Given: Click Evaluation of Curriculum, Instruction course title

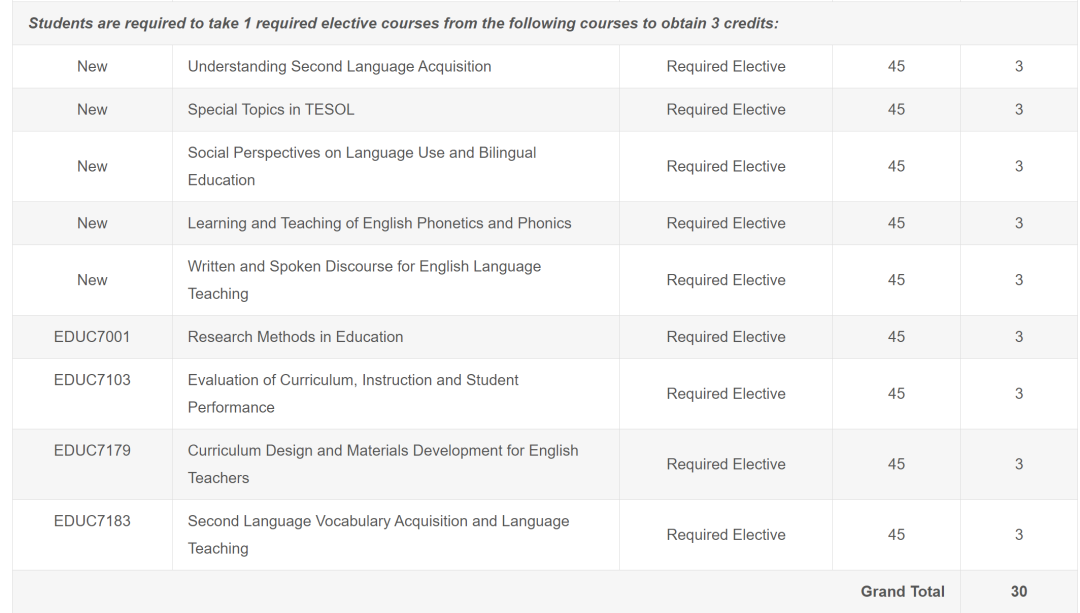Looking at the screenshot, I should 353,393.
